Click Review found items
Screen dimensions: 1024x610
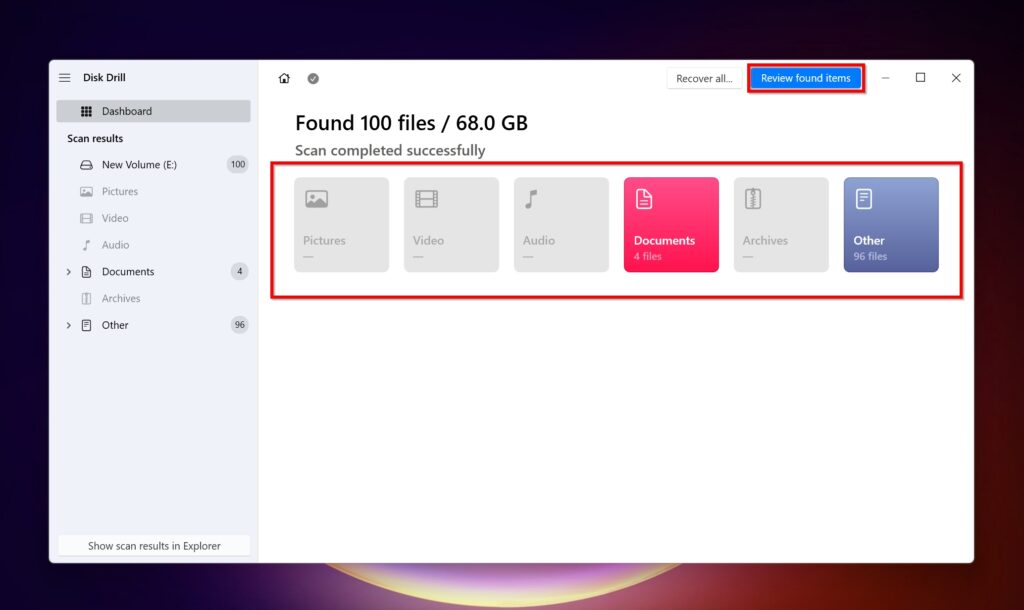tap(806, 77)
